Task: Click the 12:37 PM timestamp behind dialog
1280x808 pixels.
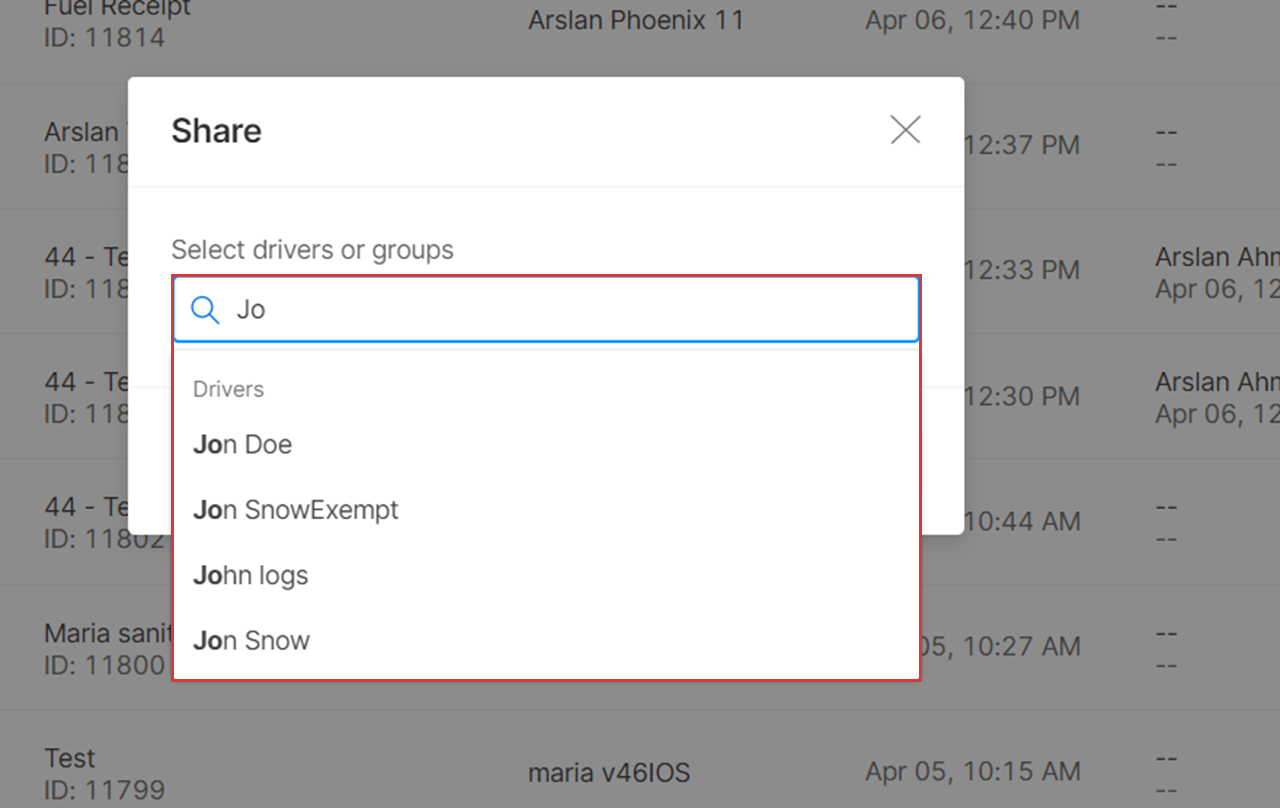Action: pos(1022,145)
